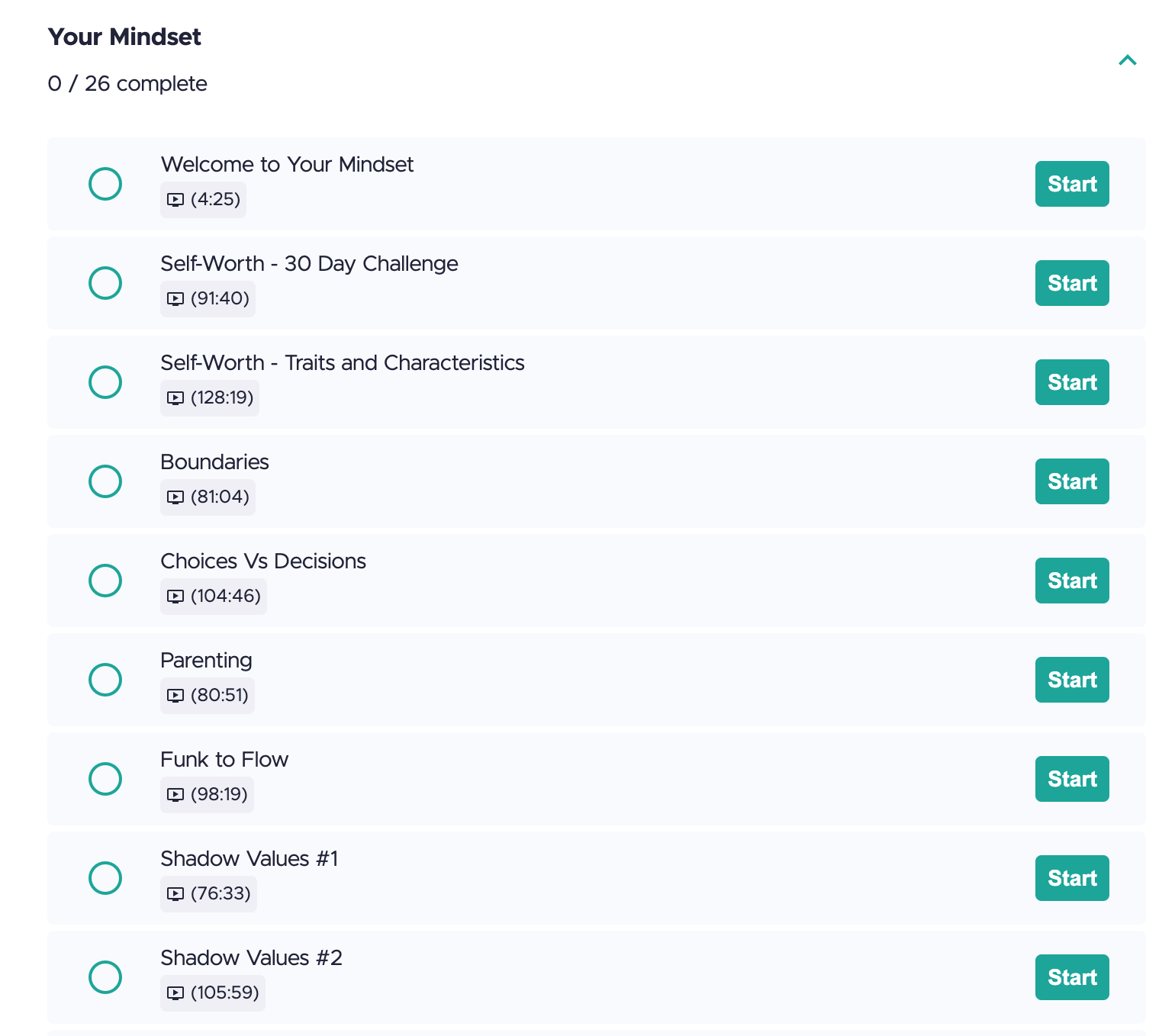Click the Your Mindset section heading
Screen dimensions: 1175x1036
point(124,37)
